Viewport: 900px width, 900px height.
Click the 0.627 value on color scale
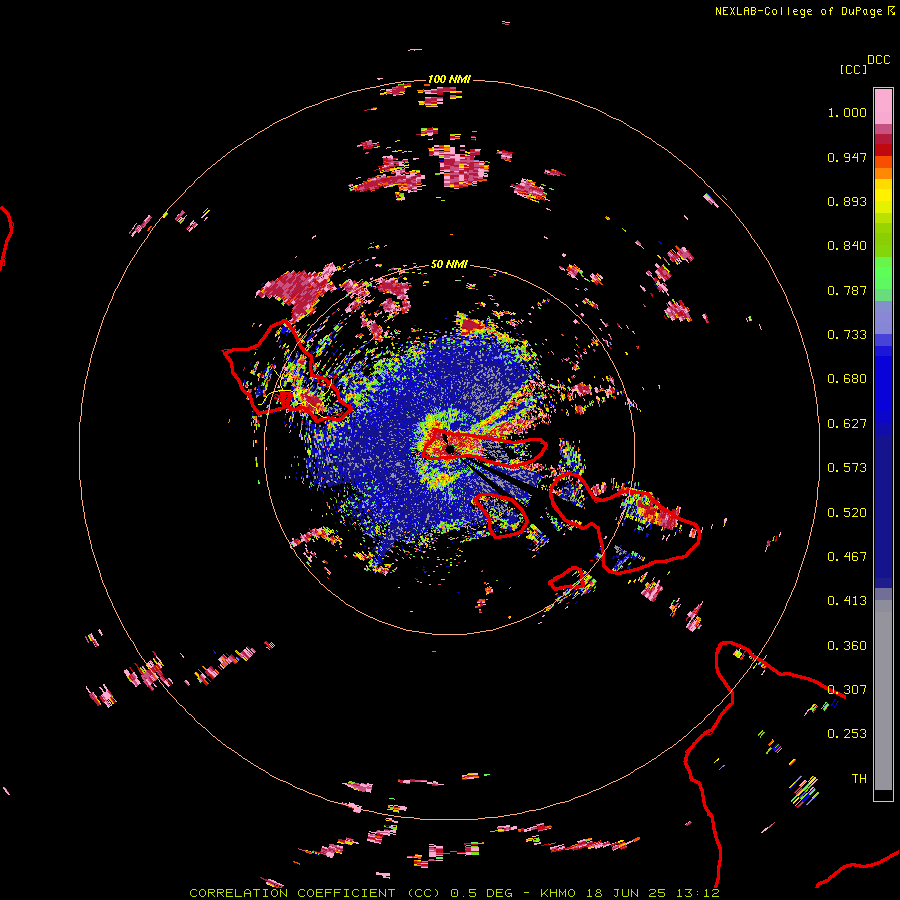[x=847, y=424]
